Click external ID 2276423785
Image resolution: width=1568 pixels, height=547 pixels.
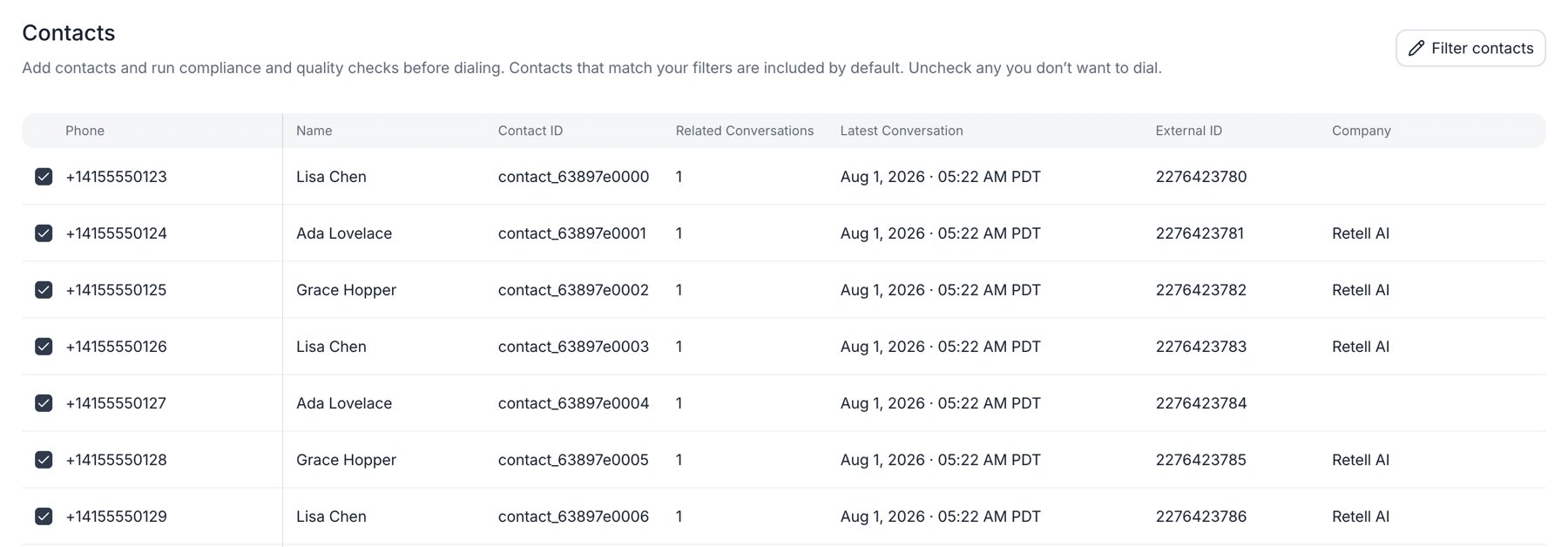click(1201, 460)
